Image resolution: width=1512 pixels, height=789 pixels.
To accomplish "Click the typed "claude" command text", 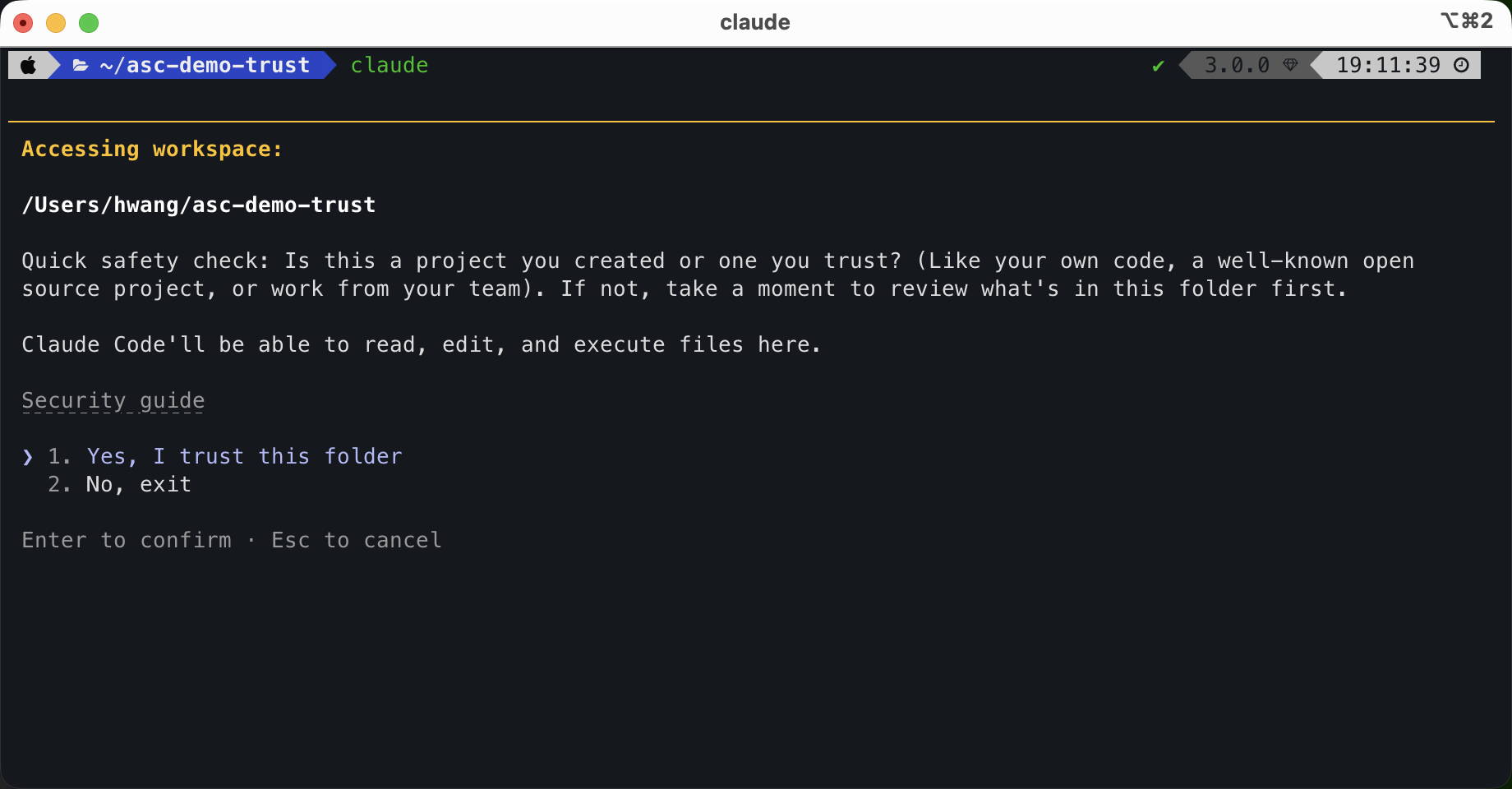I will (x=390, y=65).
